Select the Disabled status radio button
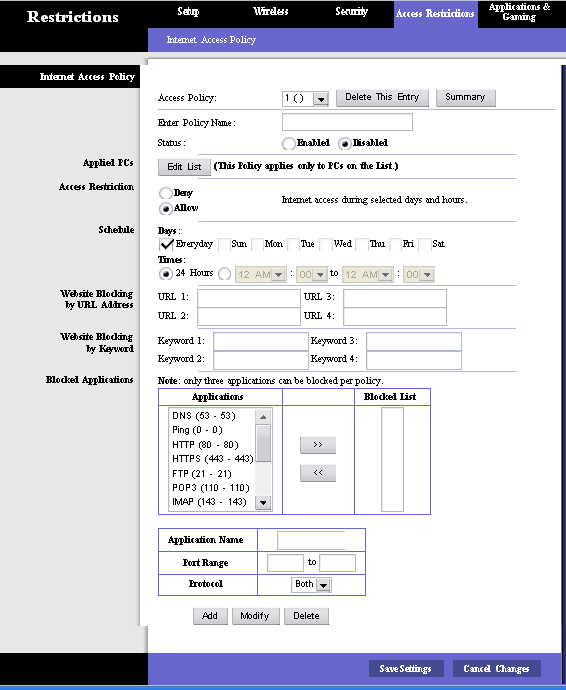Viewport: 566px width, 690px height. click(x=345, y=143)
